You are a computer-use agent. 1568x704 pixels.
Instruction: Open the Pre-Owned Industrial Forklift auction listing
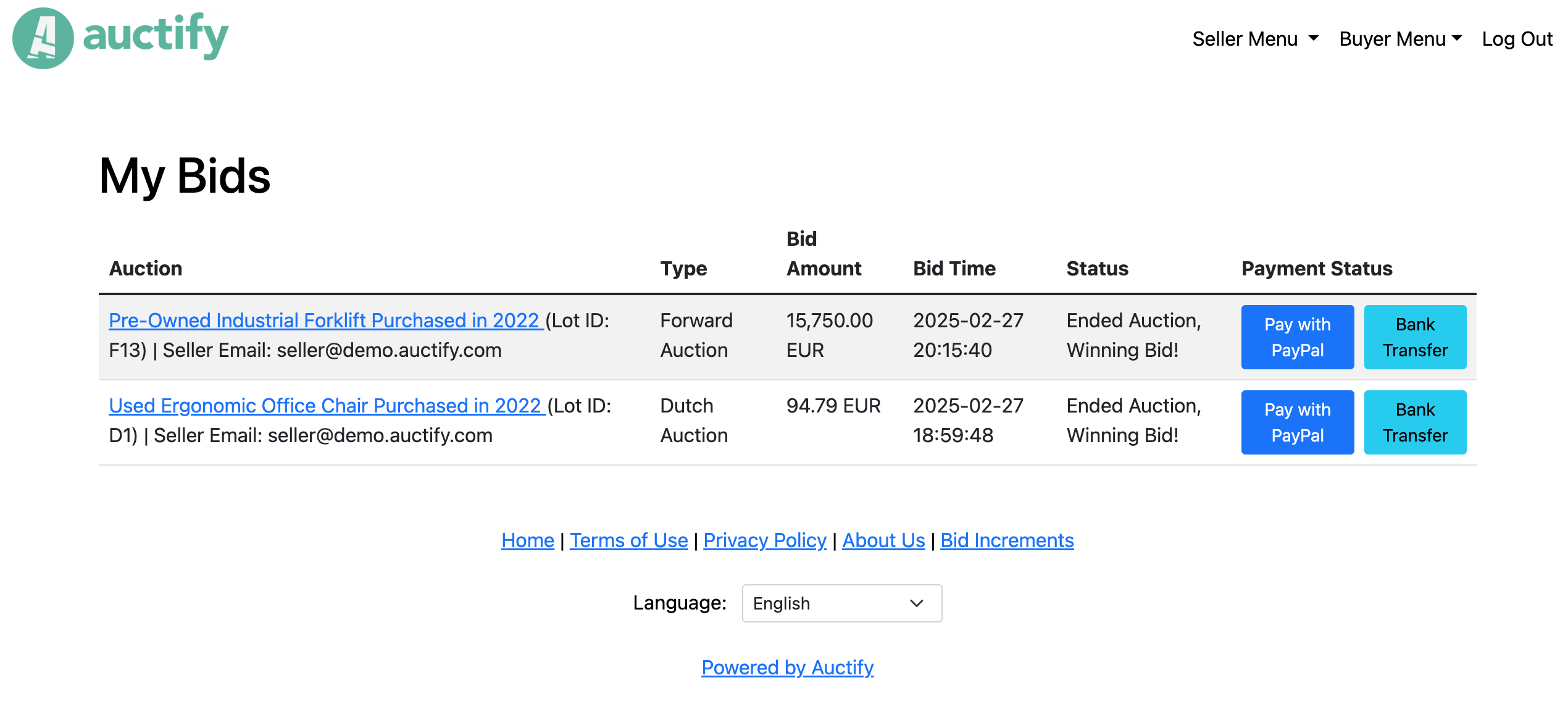click(x=324, y=321)
